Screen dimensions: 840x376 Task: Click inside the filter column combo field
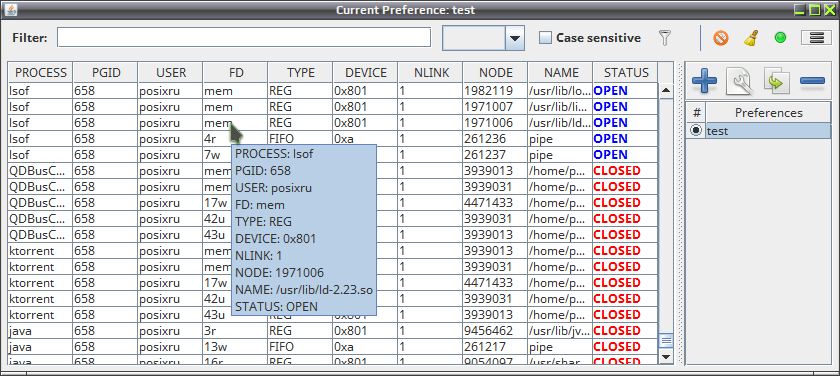click(474, 38)
